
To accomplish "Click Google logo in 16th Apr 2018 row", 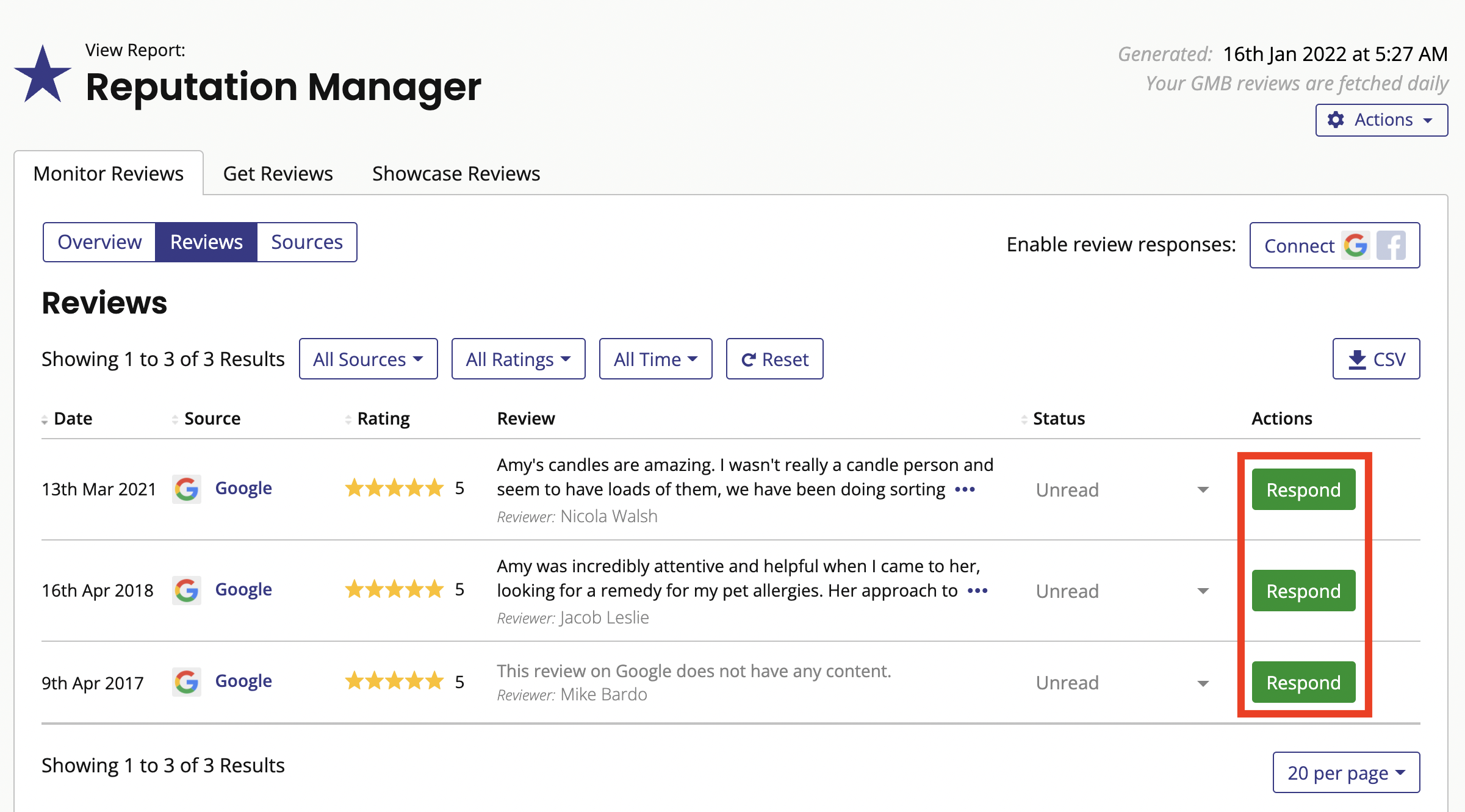I will (187, 590).
